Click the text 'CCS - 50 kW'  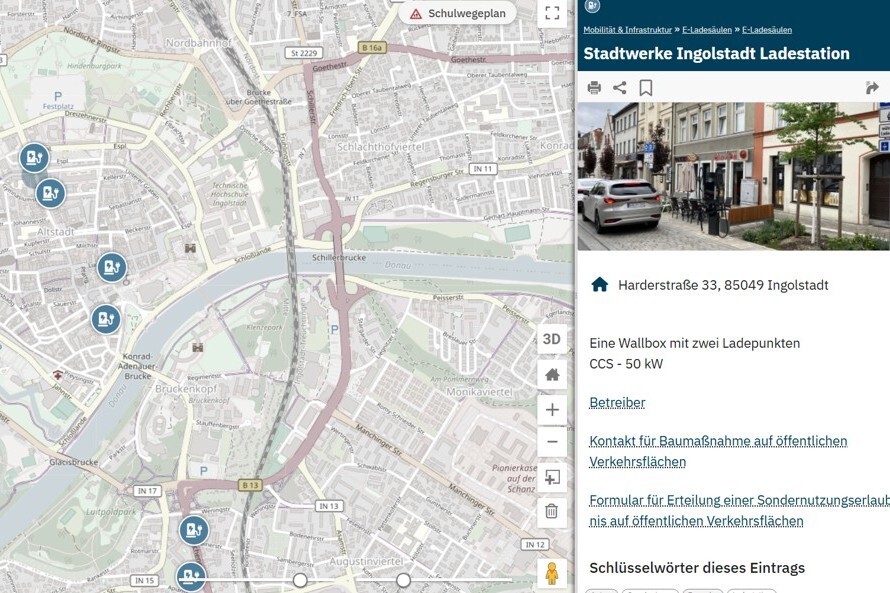[x=626, y=364]
